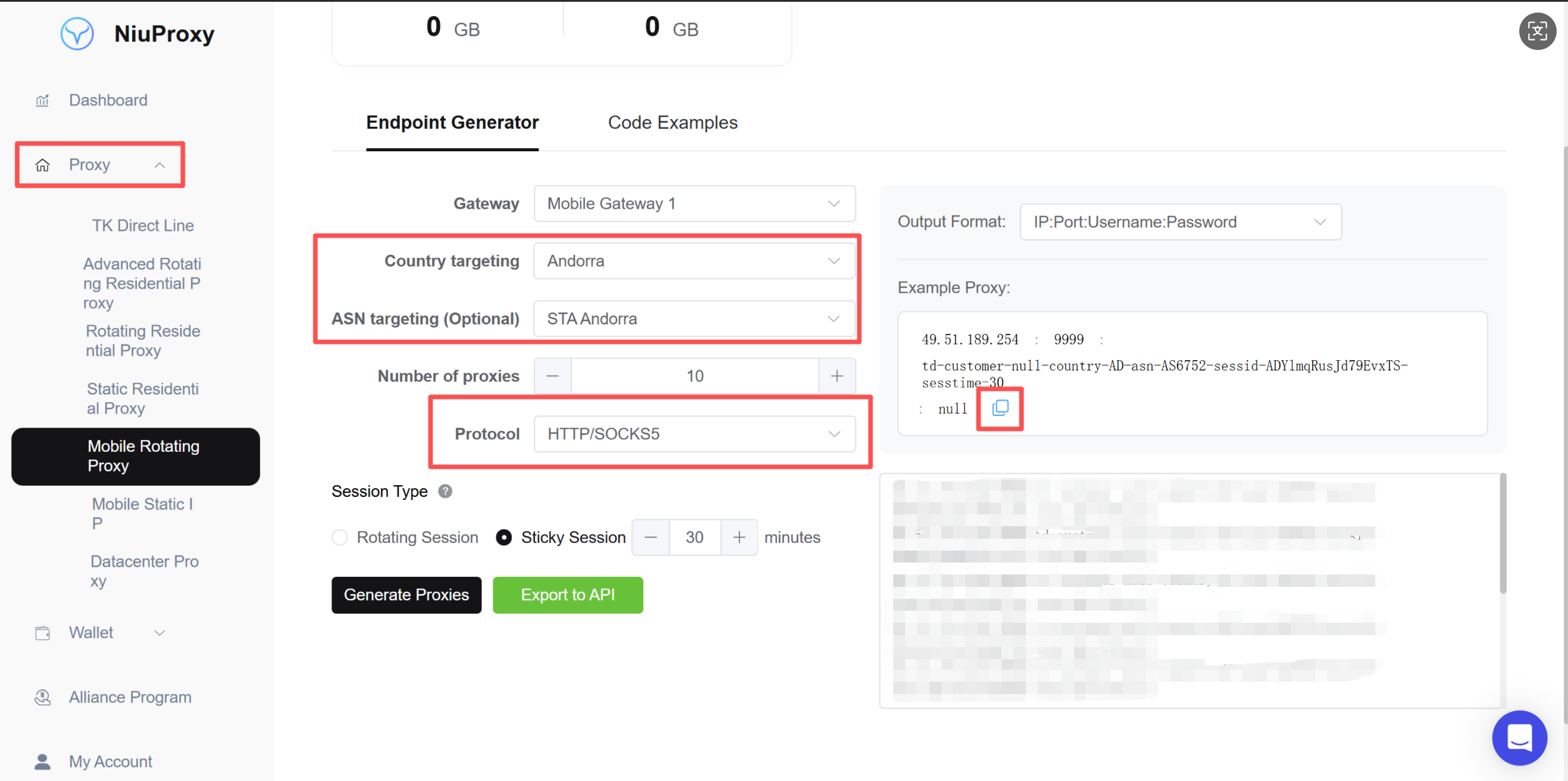
Task: Open the Output Format dropdown
Action: (1180, 222)
